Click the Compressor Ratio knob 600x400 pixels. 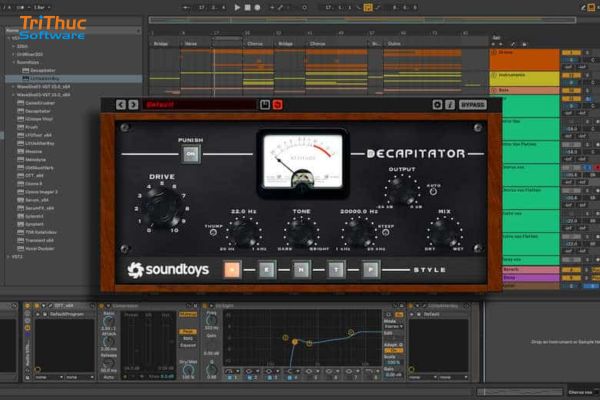pyautogui.click(x=109, y=322)
